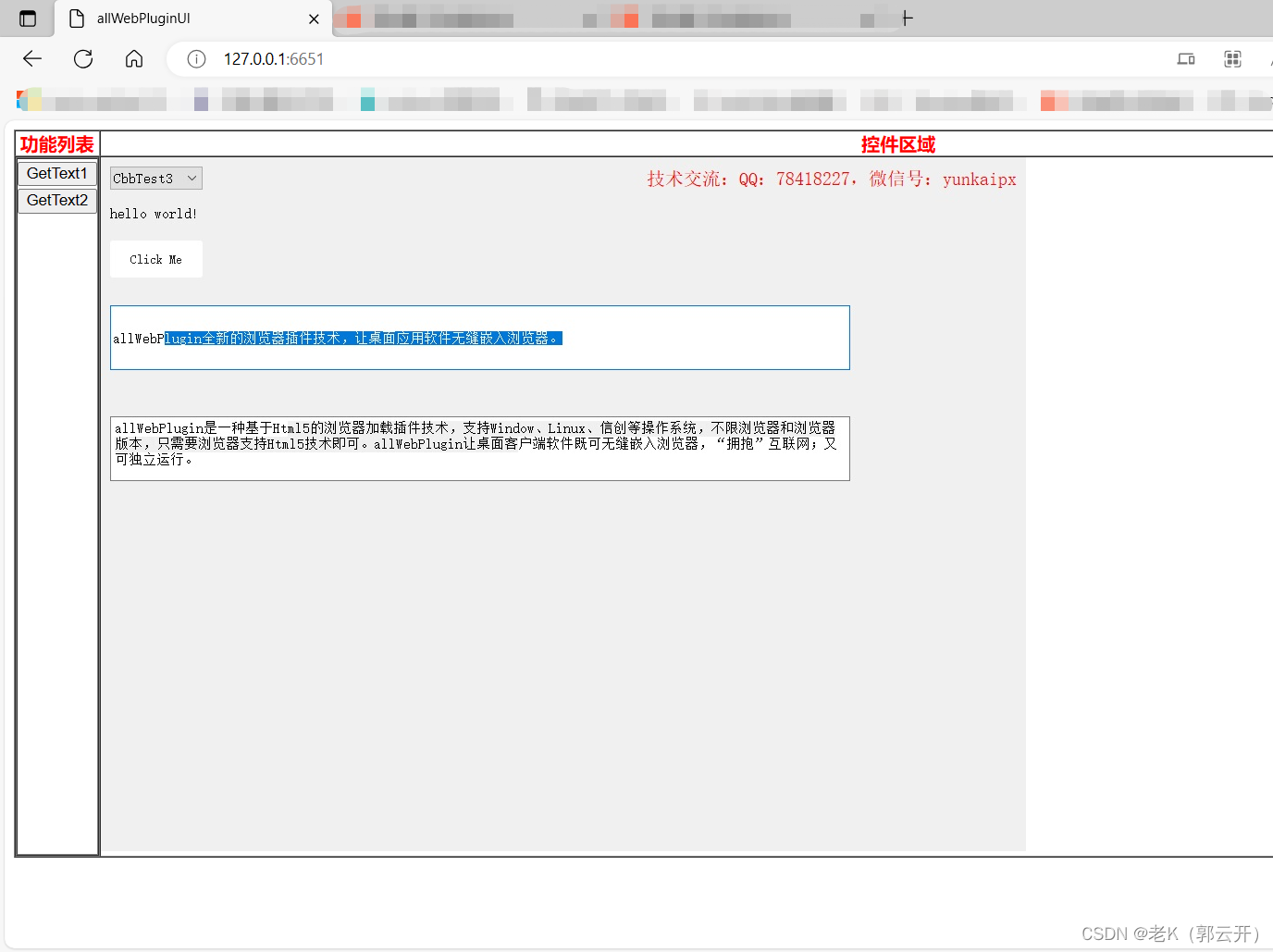Select the allWebPluginUI tab
This screenshot has height=952, width=1273.
193,19
